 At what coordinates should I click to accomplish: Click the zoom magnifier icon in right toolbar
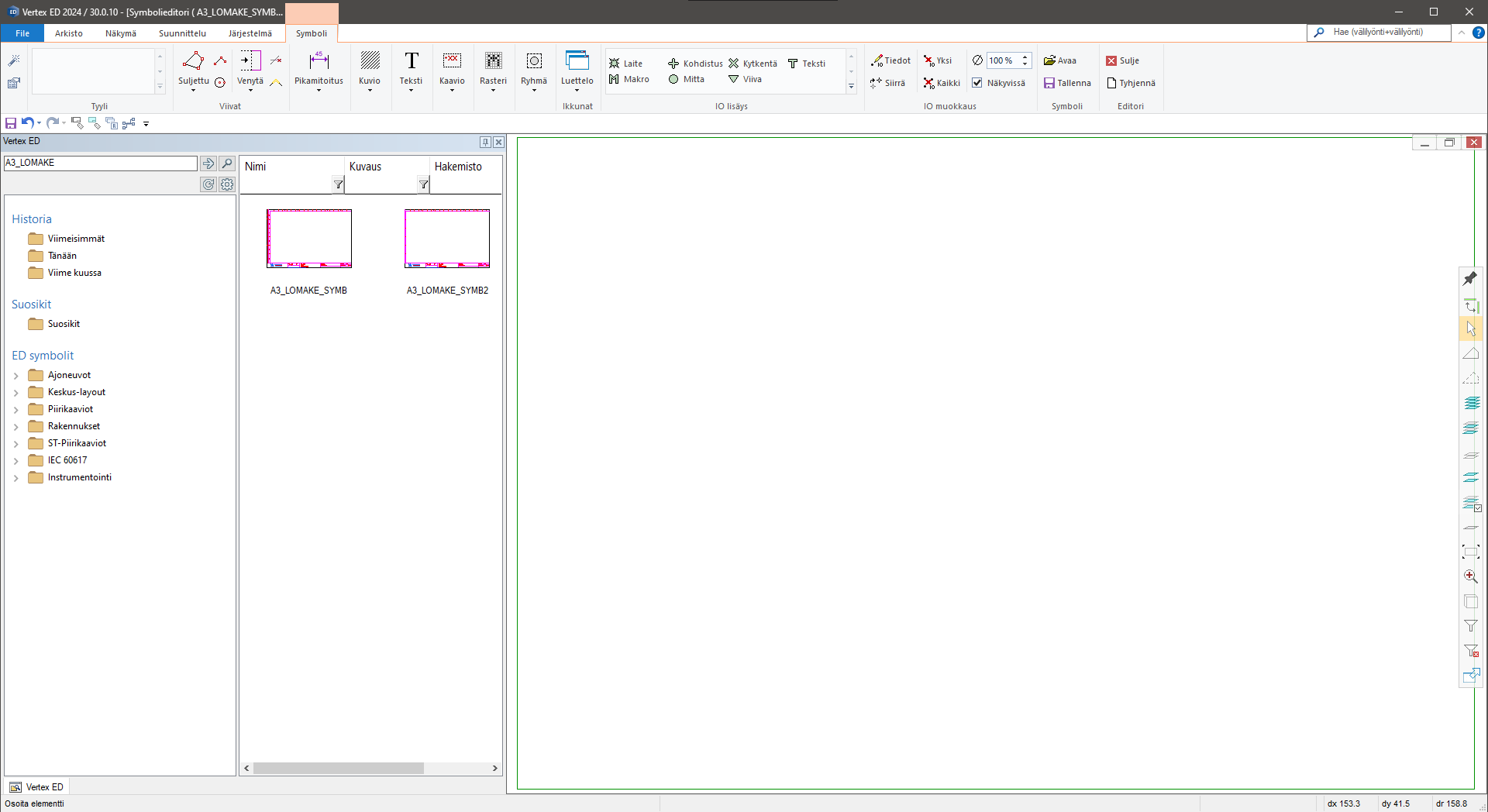click(x=1470, y=576)
